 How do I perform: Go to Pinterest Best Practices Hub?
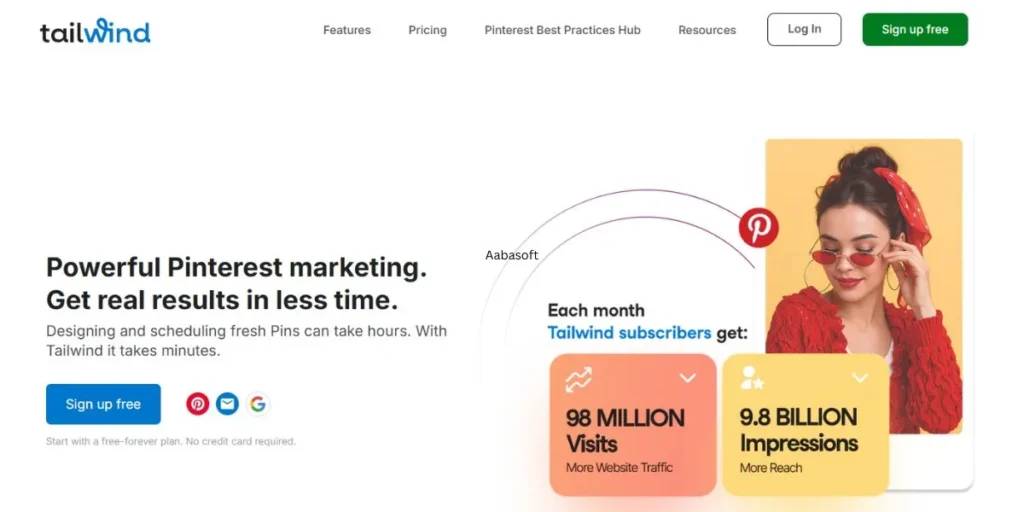[x=562, y=30]
